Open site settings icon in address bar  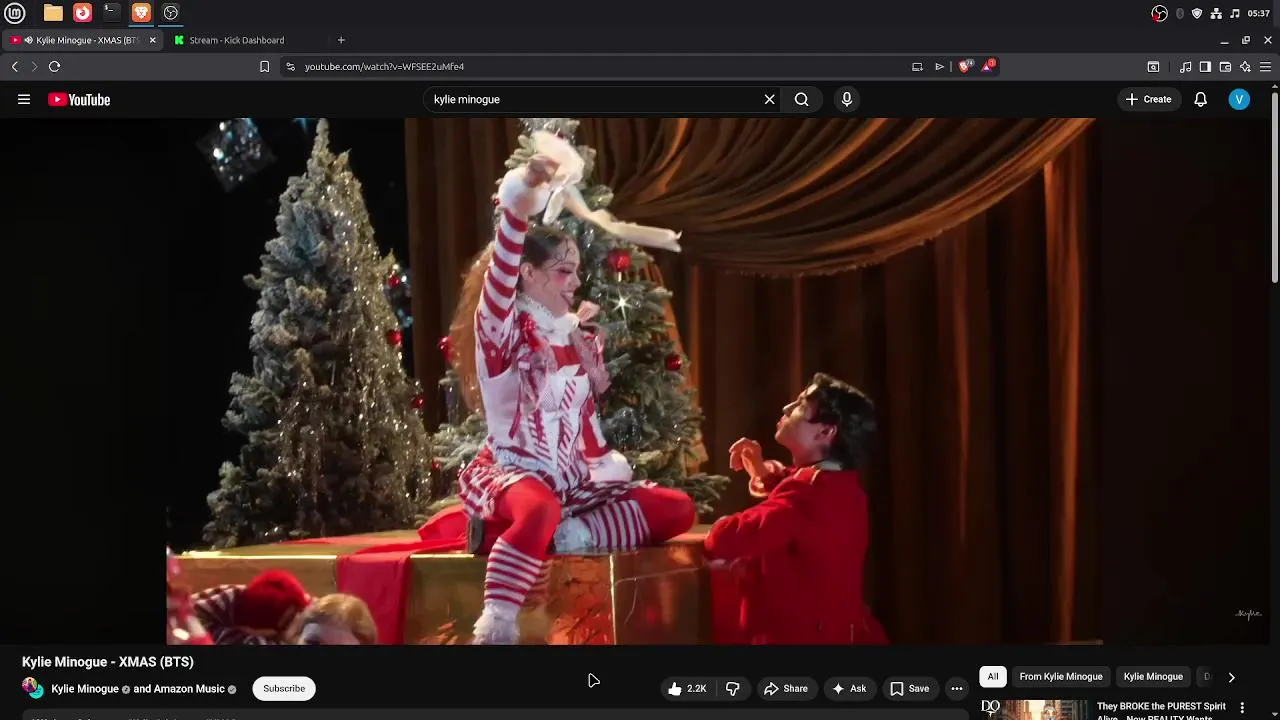tap(290, 66)
